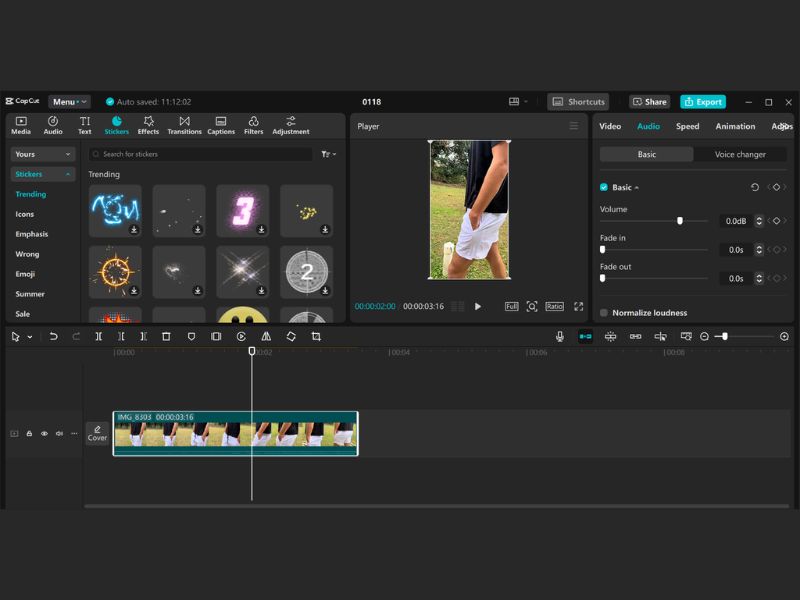Open the Transitions panel
The width and height of the screenshot is (800, 600).
(x=184, y=125)
